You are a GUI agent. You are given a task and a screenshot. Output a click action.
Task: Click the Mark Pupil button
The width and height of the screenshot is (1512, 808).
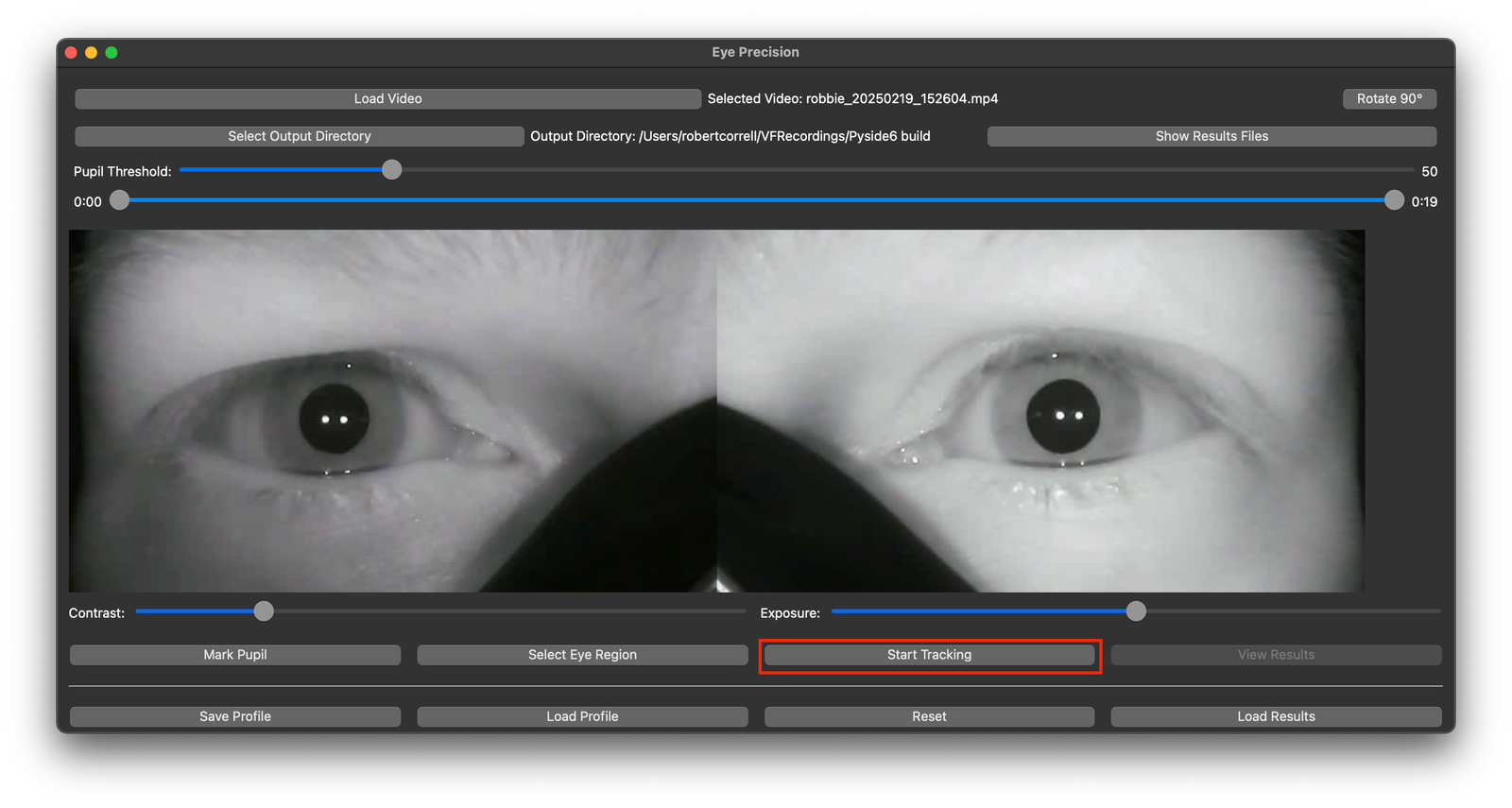click(x=235, y=655)
